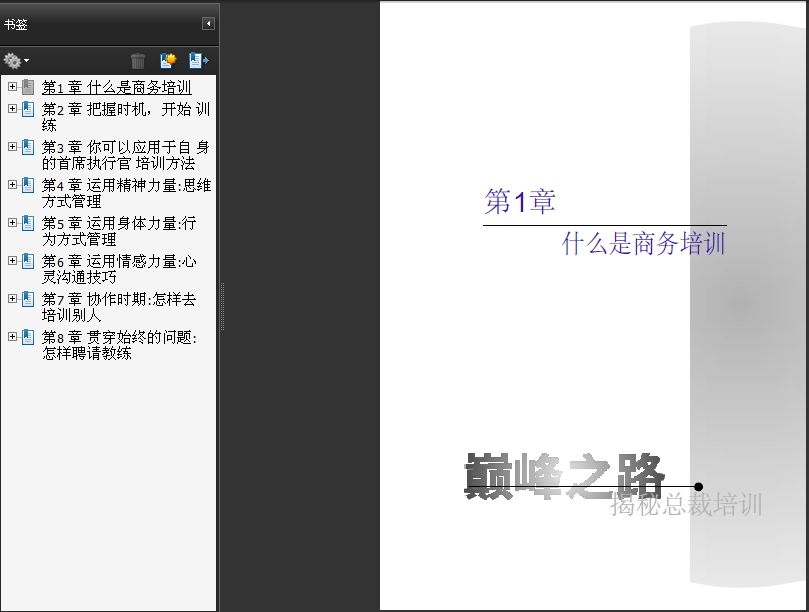This screenshot has height=612, width=809.
Task: Select bookmark 第8章 贯穿始终的问题:怎样聘请教练
Action: pyautogui.click(x=119, y=345)
